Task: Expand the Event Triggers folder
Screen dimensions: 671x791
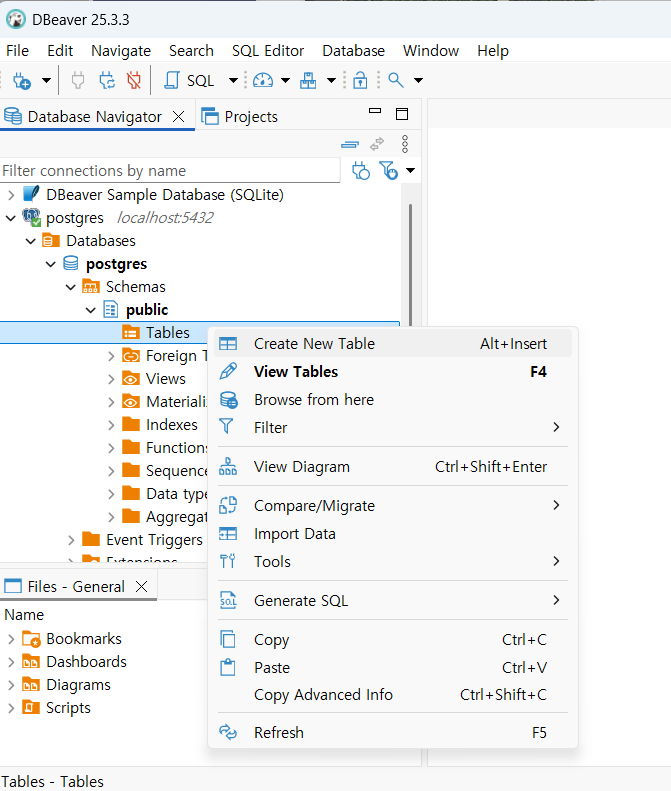Action: [x=71, y=540]
